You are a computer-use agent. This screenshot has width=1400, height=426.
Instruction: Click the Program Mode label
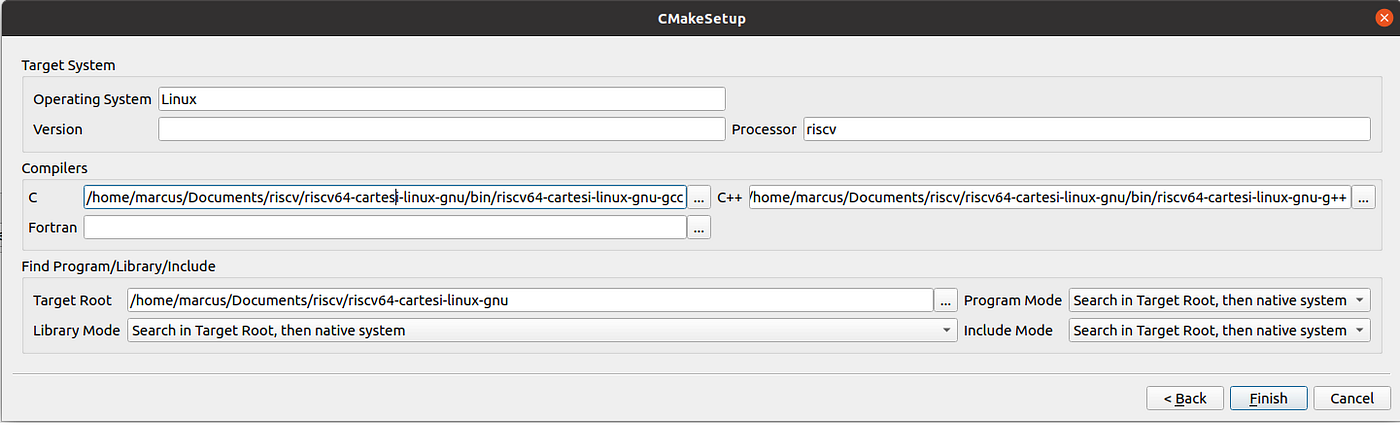[1013, 300]
